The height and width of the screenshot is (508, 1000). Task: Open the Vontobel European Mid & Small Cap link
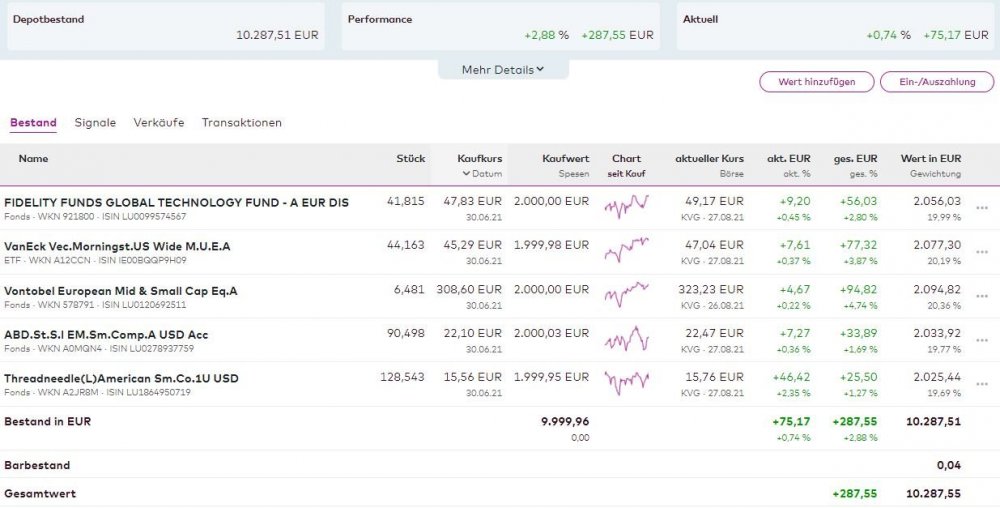(x=121, y=290)
